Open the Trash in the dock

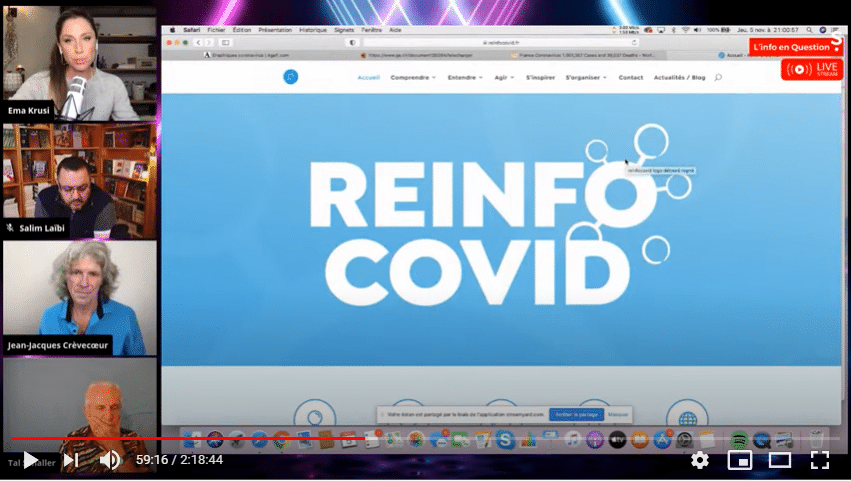click(816, 439)
